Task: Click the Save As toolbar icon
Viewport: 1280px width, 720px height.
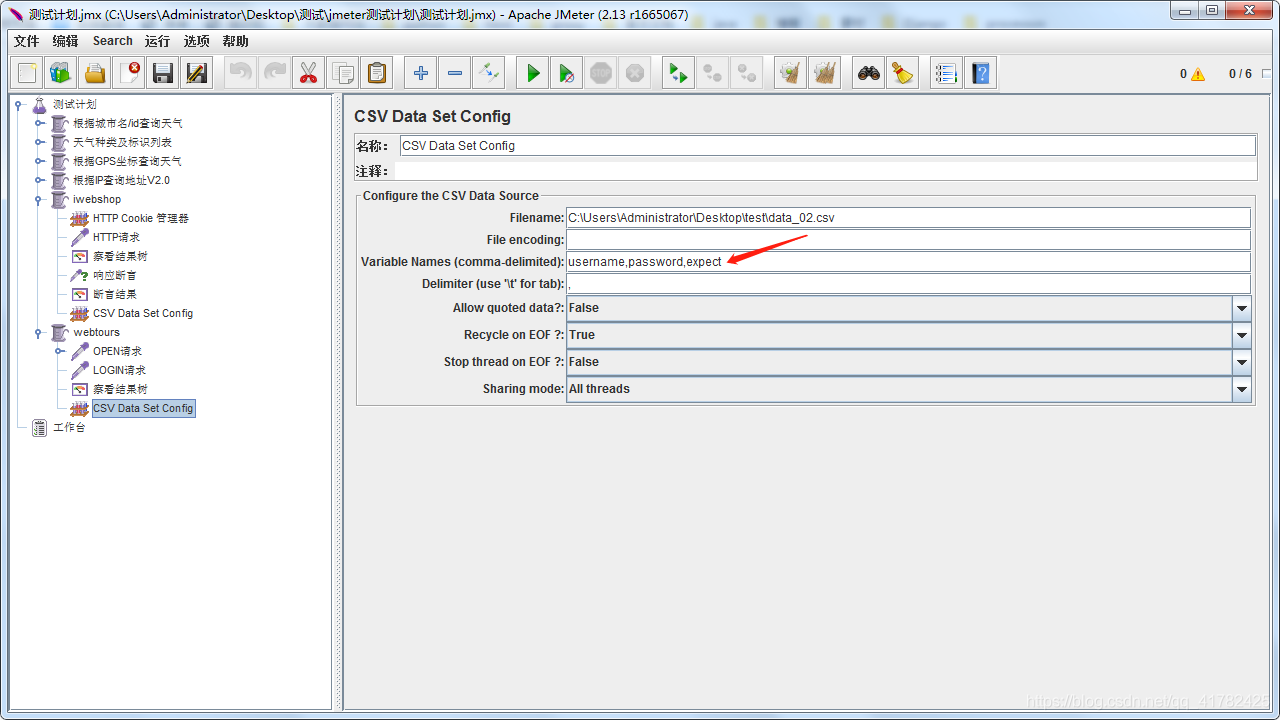Action: pyautogui.click(x=197, y=73)
